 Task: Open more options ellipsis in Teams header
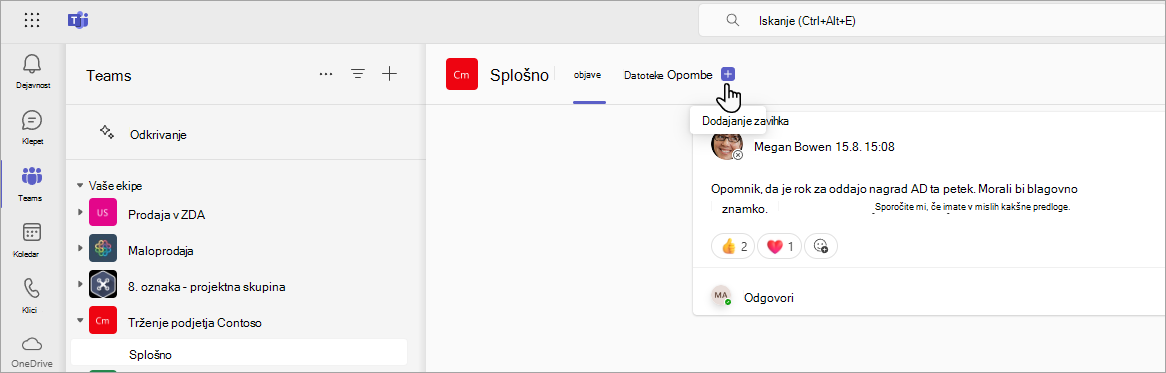click(x=326, y=74)
